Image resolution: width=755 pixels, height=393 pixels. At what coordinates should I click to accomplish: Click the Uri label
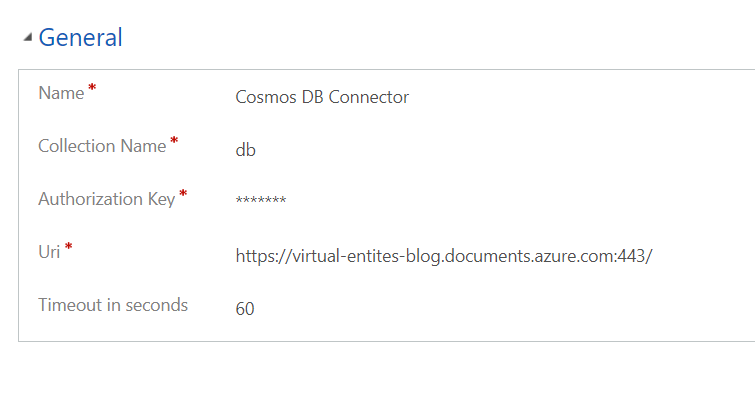click(x=49, y=252)
